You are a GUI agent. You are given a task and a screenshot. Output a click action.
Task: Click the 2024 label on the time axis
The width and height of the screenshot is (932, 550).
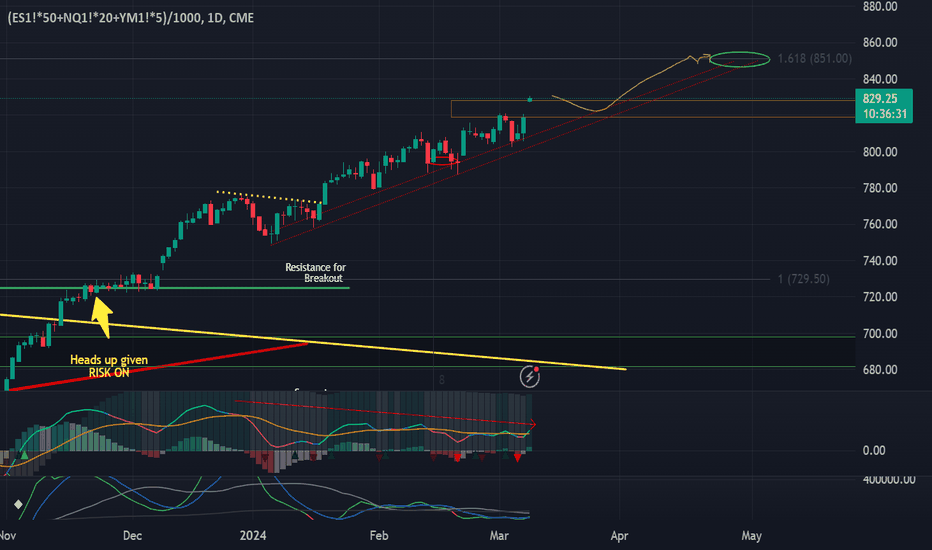[253, 536]
